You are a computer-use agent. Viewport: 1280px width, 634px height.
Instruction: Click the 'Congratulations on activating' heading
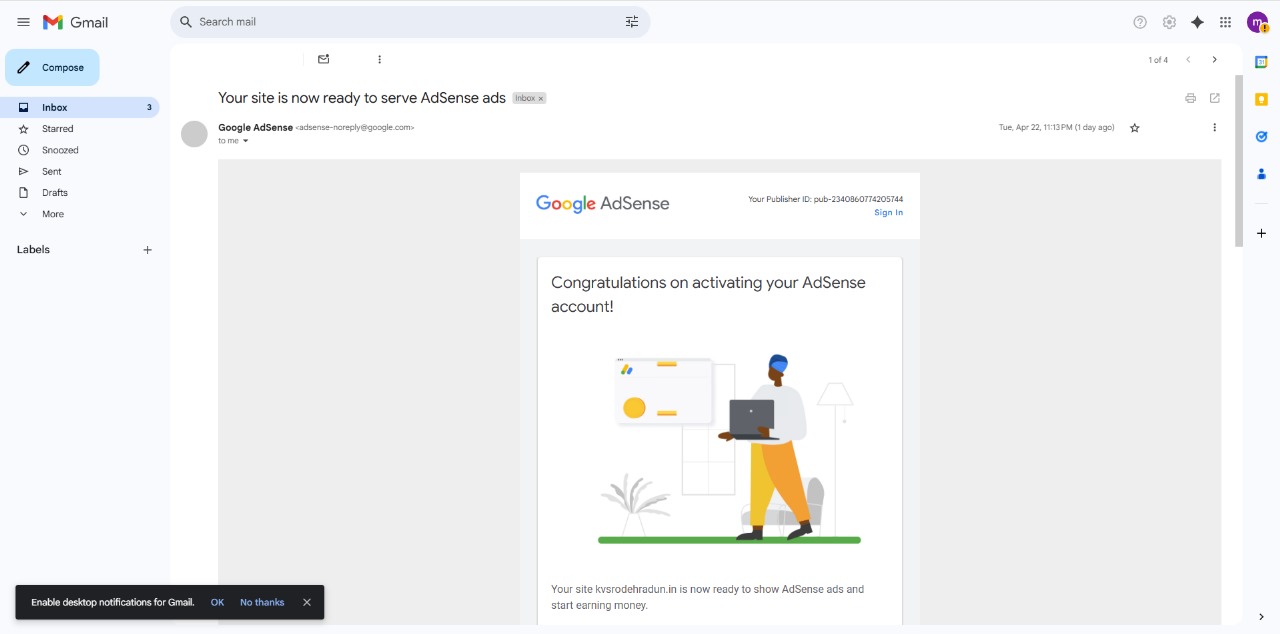click(708, 294)
